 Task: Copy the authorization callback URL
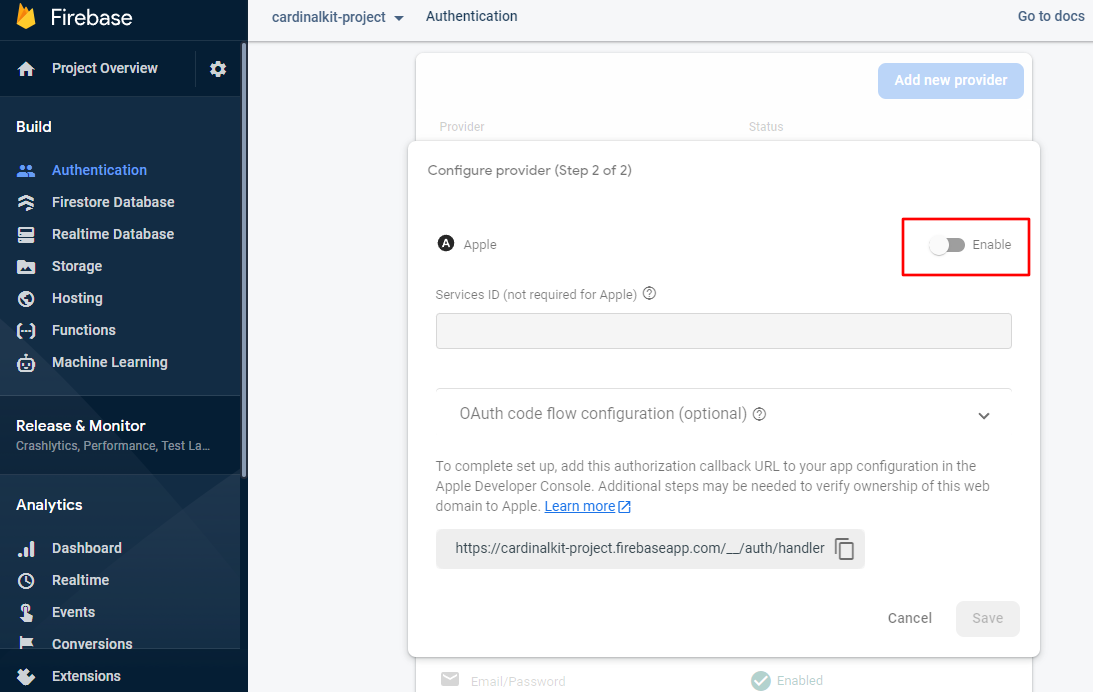click(x=845, y=549)
